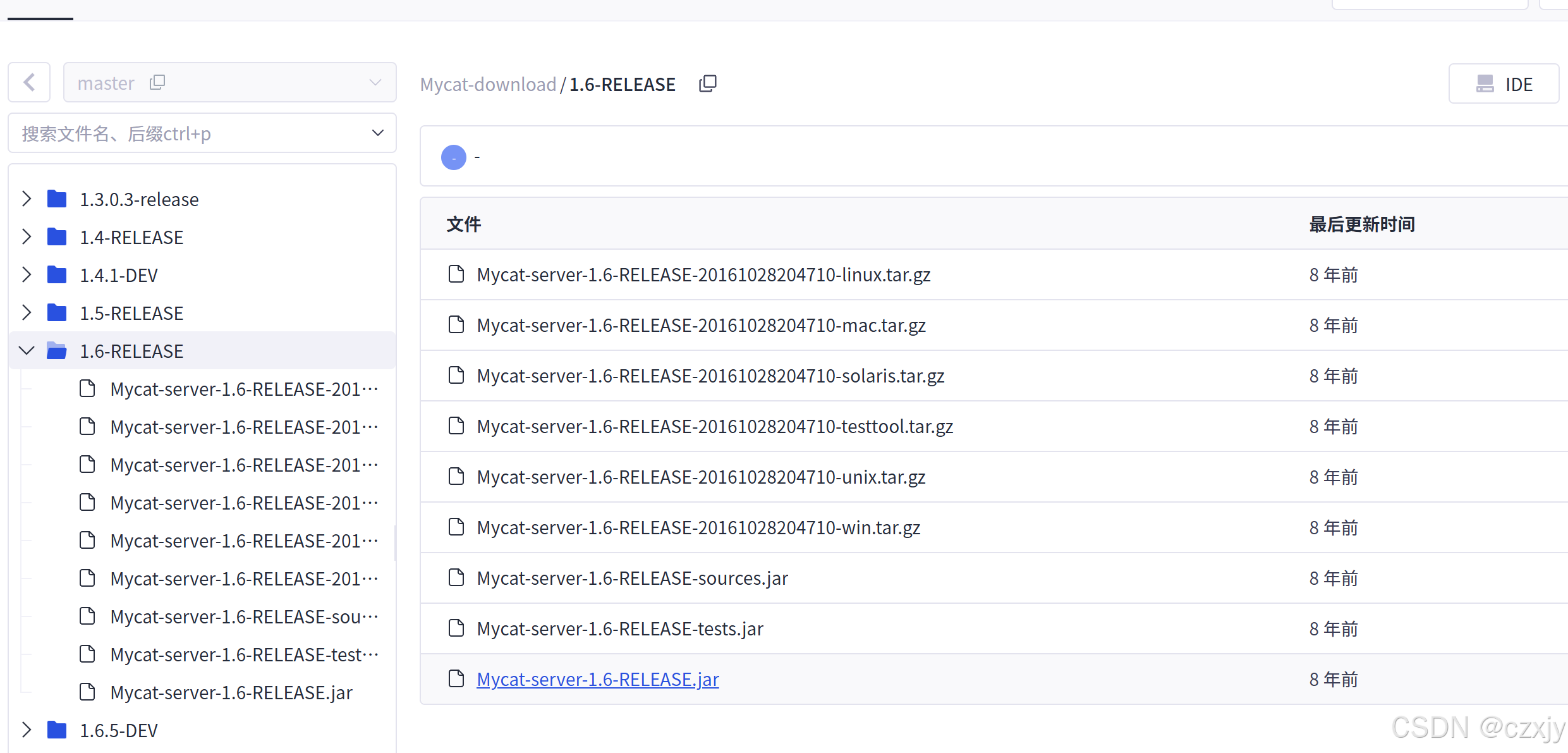The image size is (1568, 753).
Task: Click the back arrow button left of branch selector
Action: click(x=29, y=82)
